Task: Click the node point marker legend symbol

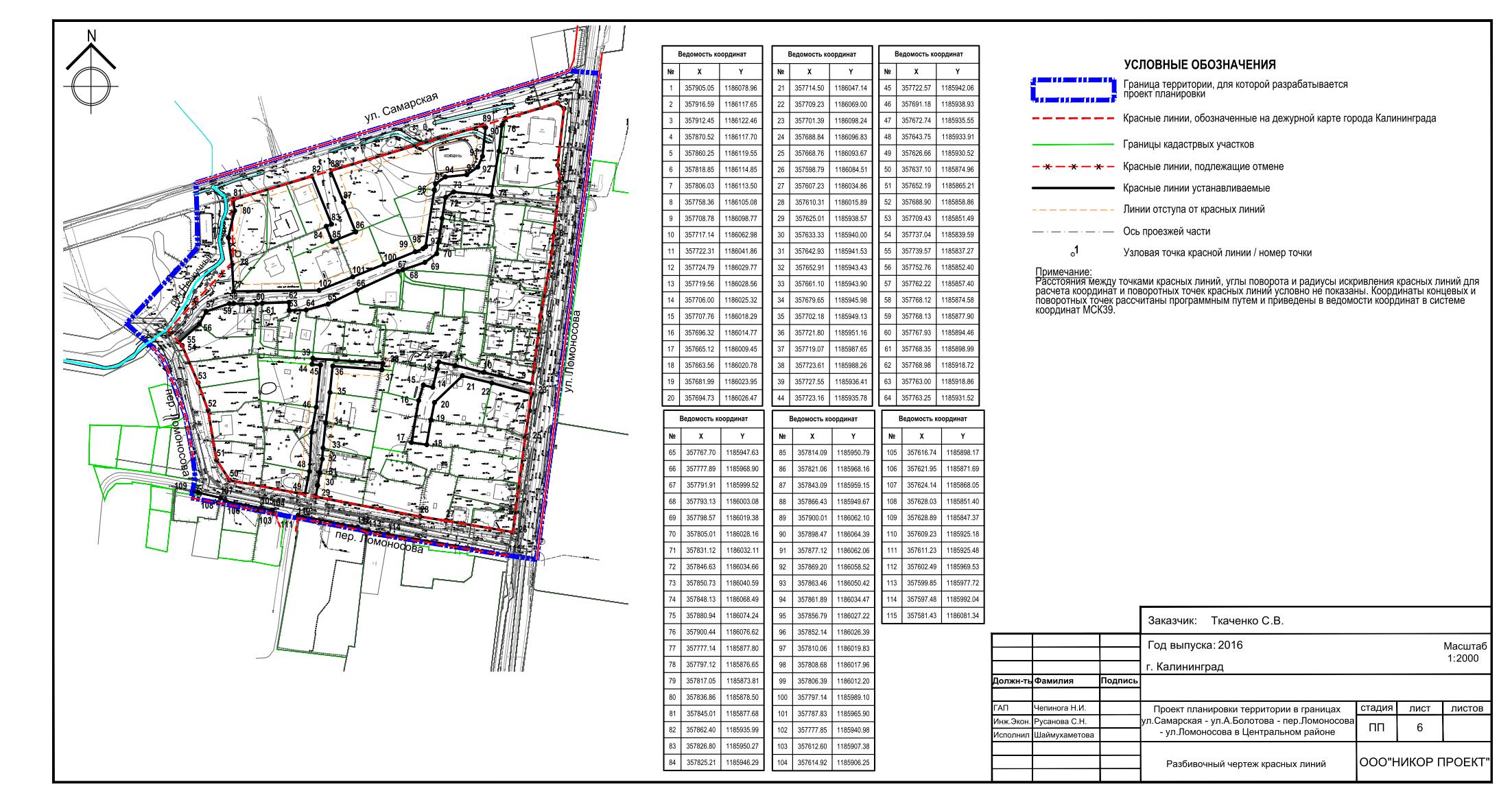Action: (1074, 253)
